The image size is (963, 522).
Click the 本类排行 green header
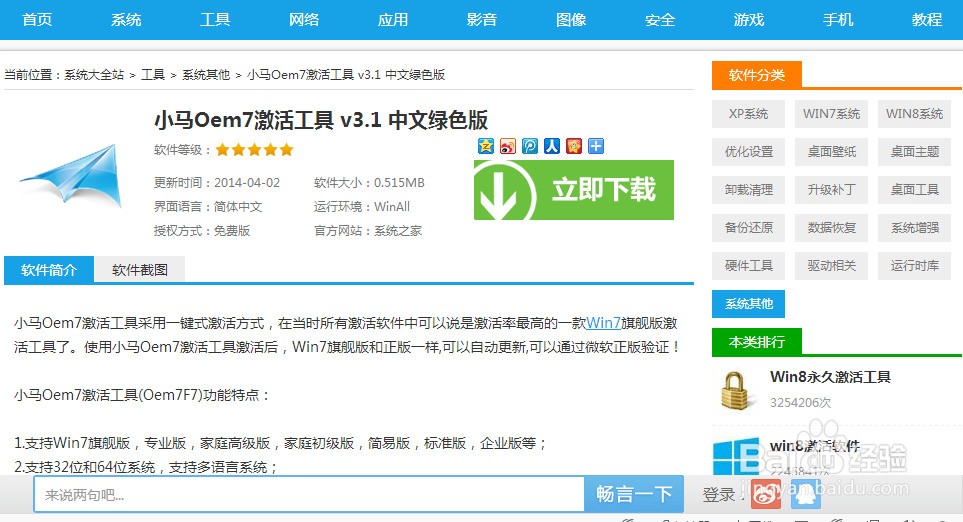pos(757,342)
